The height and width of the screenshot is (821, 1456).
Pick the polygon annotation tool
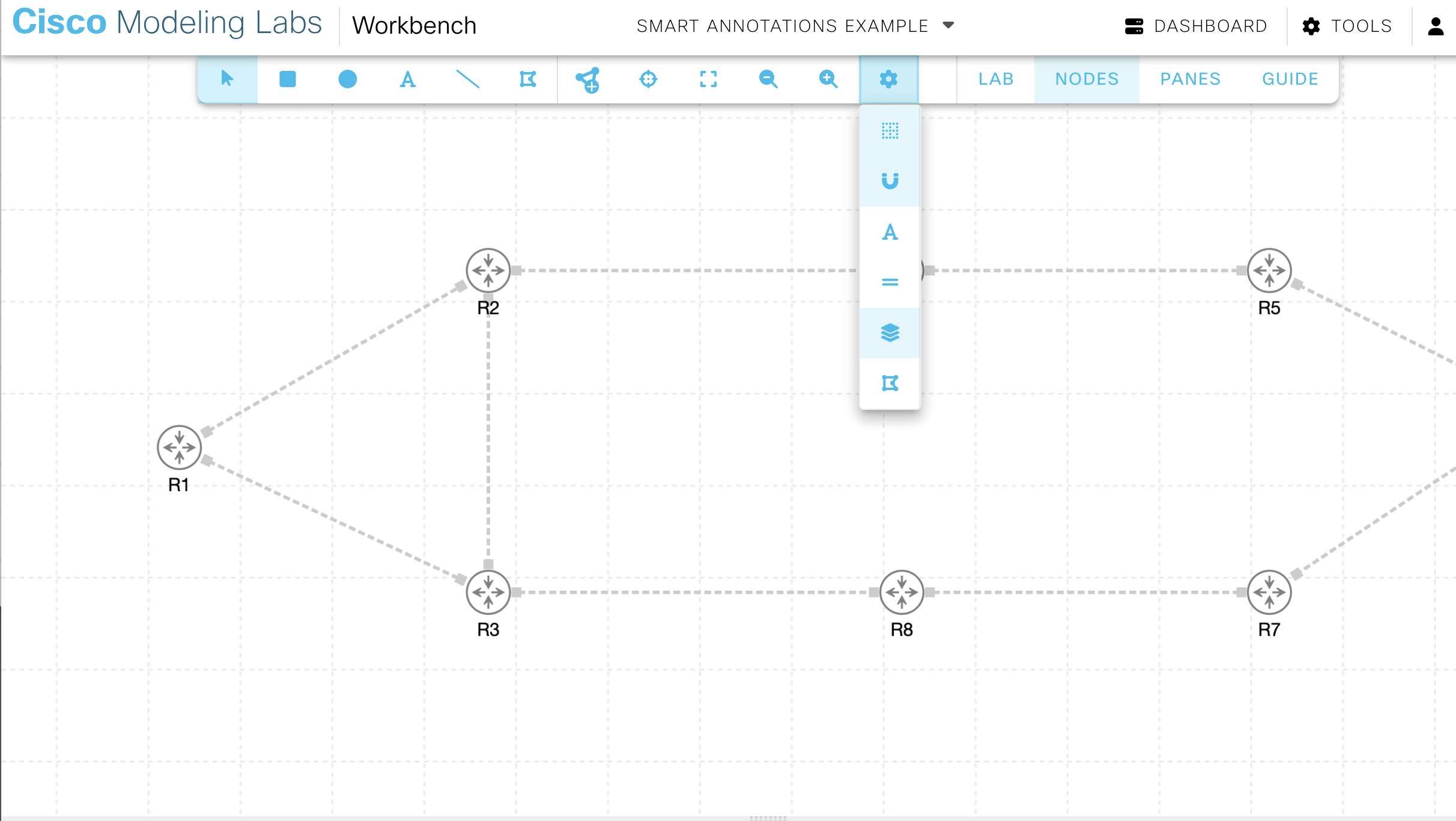pyautogui.click(x=527, y=79)
